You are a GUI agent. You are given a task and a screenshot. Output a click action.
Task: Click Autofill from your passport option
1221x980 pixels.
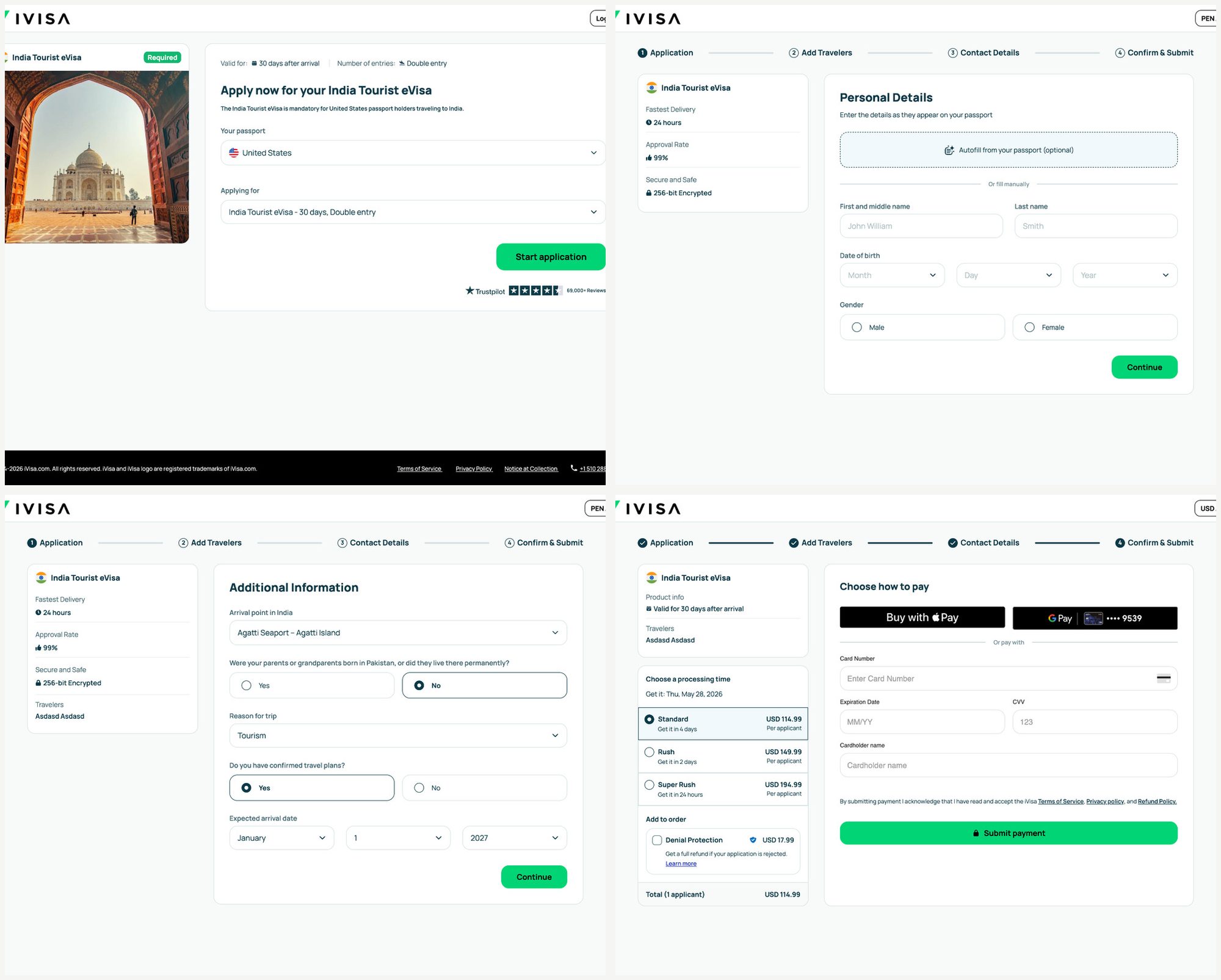[x=1009, y=150]
